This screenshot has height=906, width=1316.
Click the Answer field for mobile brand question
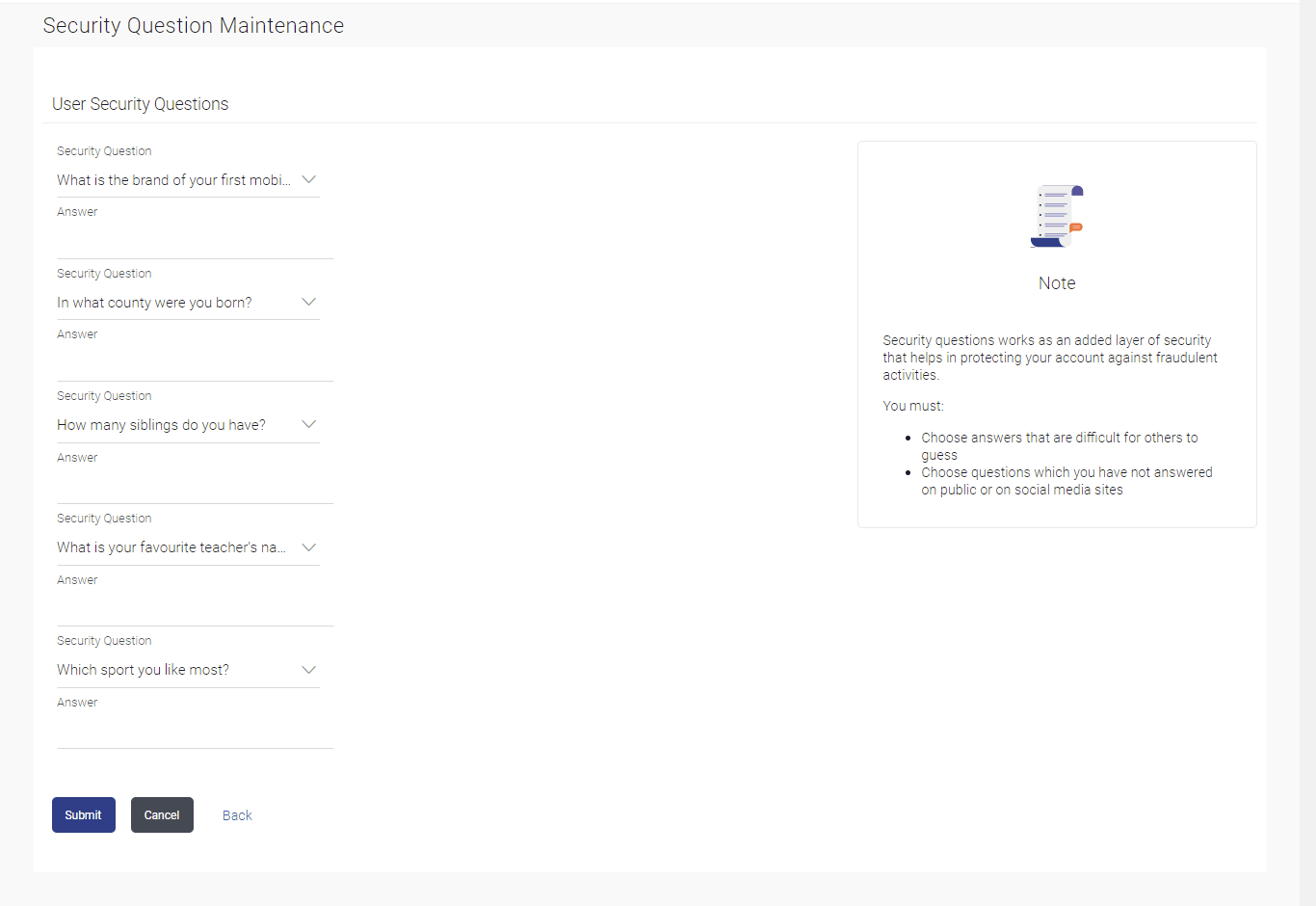pos(195,241)
